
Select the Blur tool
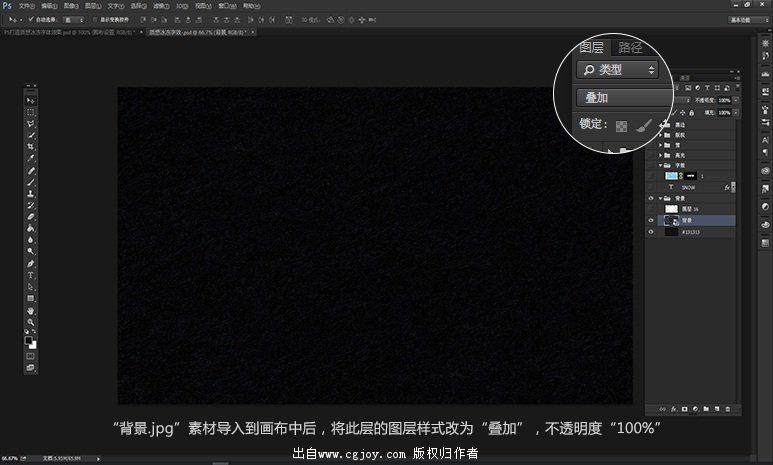pos(31,240)
